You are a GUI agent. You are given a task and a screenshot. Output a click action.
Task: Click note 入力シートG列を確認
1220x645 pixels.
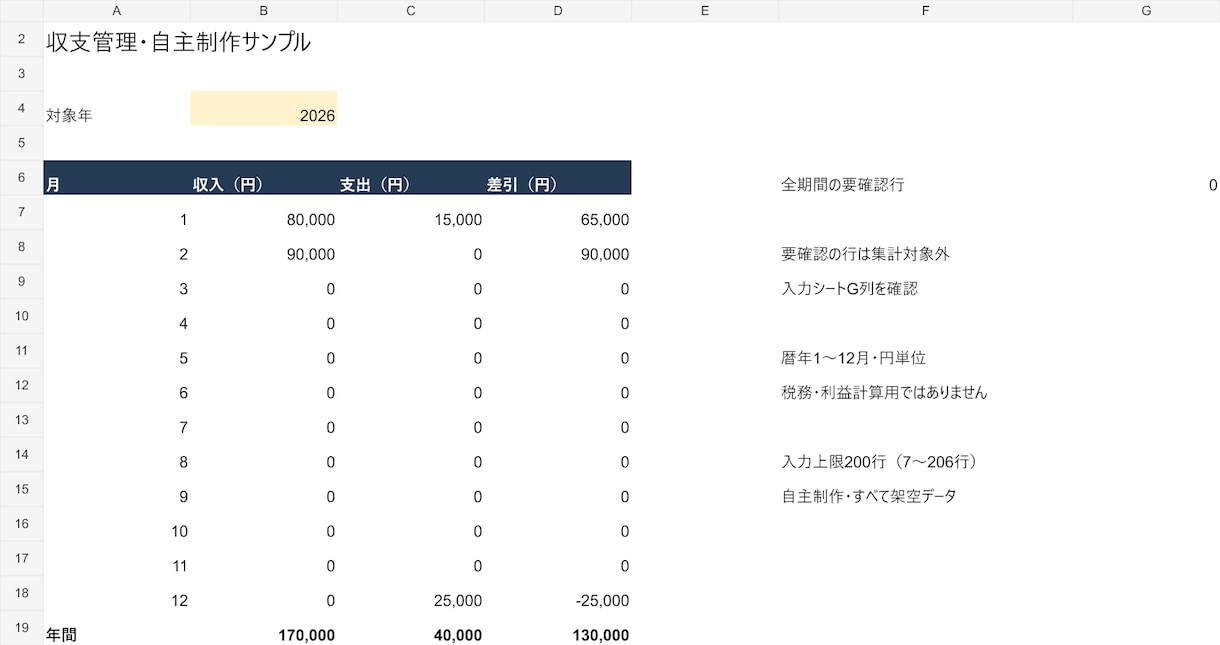click(x=849, y=289)
